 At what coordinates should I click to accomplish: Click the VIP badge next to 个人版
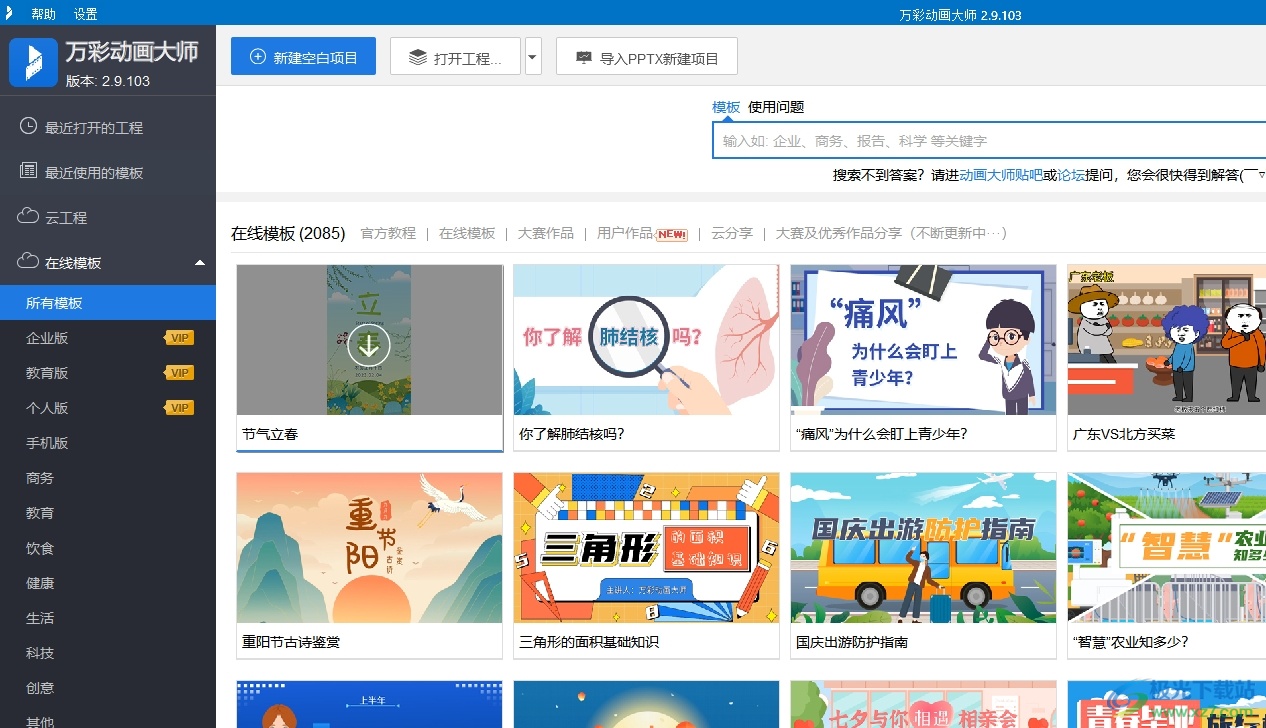pyautogui.click(x=179, y=408)
